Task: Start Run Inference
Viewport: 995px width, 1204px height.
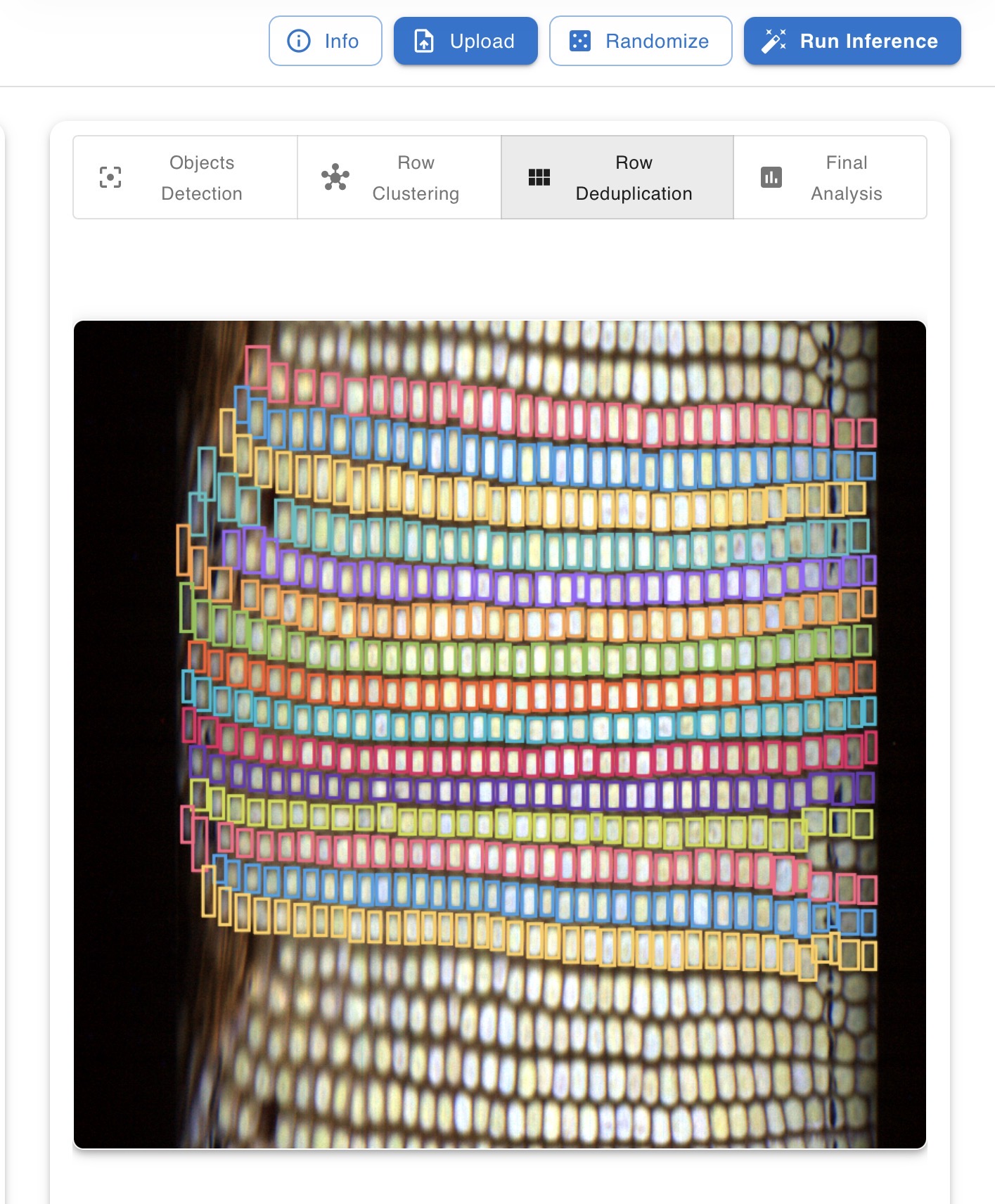Action: click(x=852, y=41)
